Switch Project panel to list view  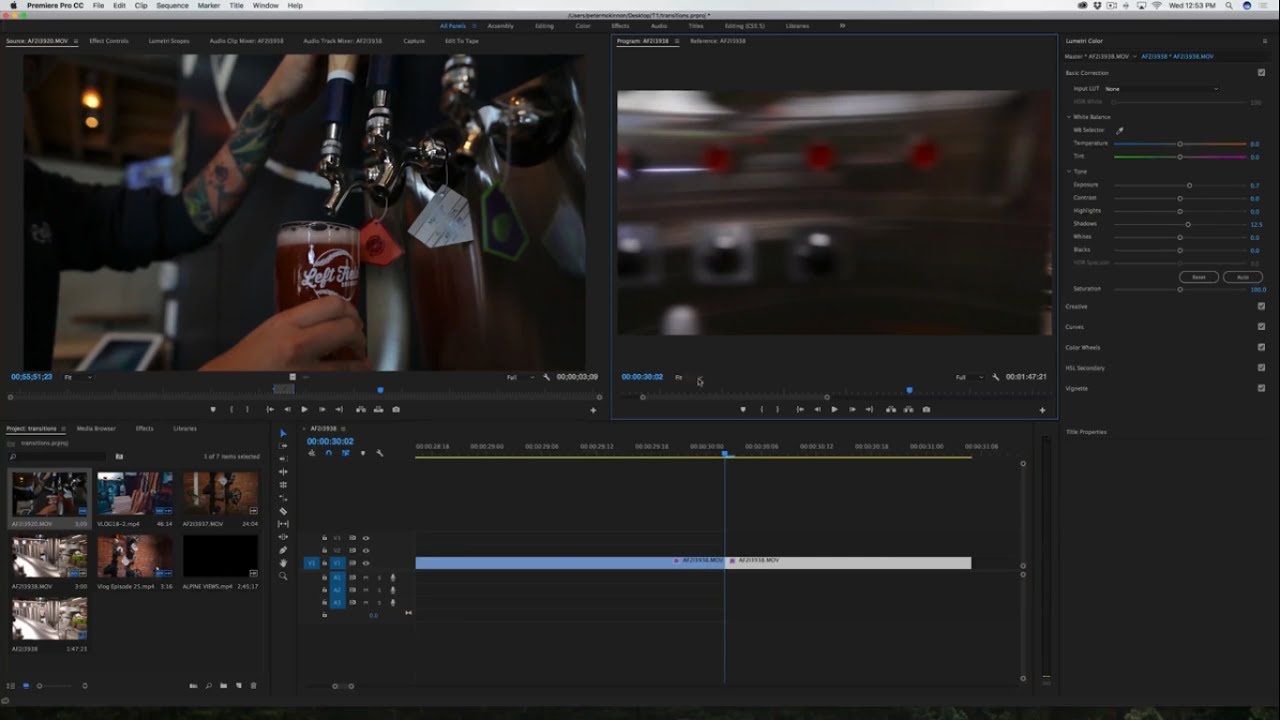11,686
